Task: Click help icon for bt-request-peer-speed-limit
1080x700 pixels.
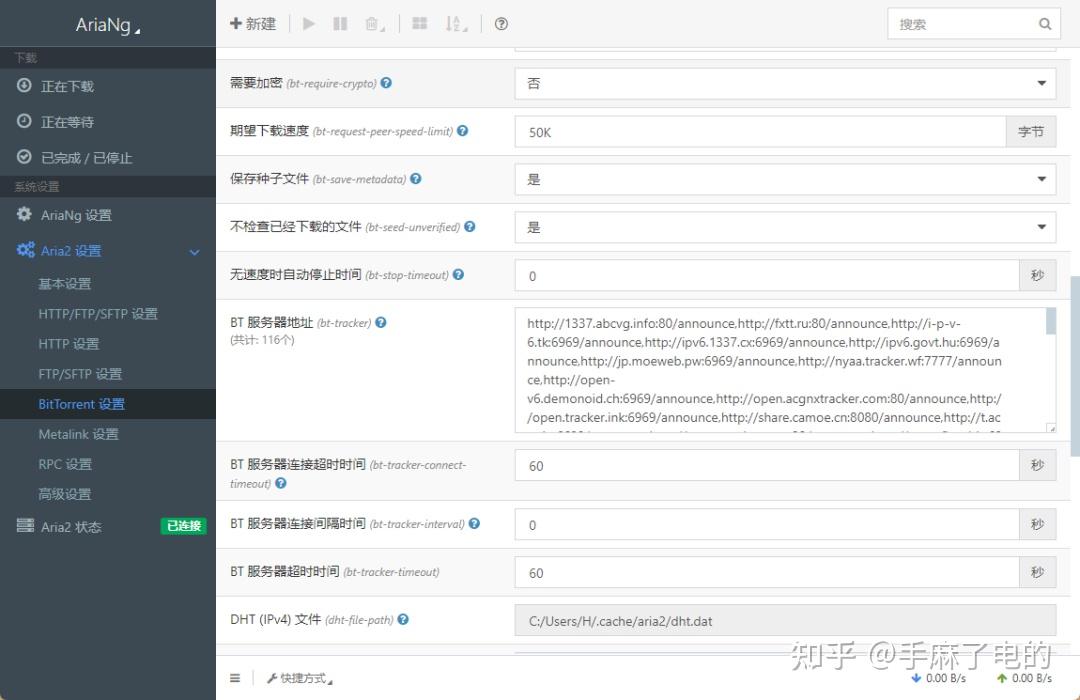Action: coord(463,130)
